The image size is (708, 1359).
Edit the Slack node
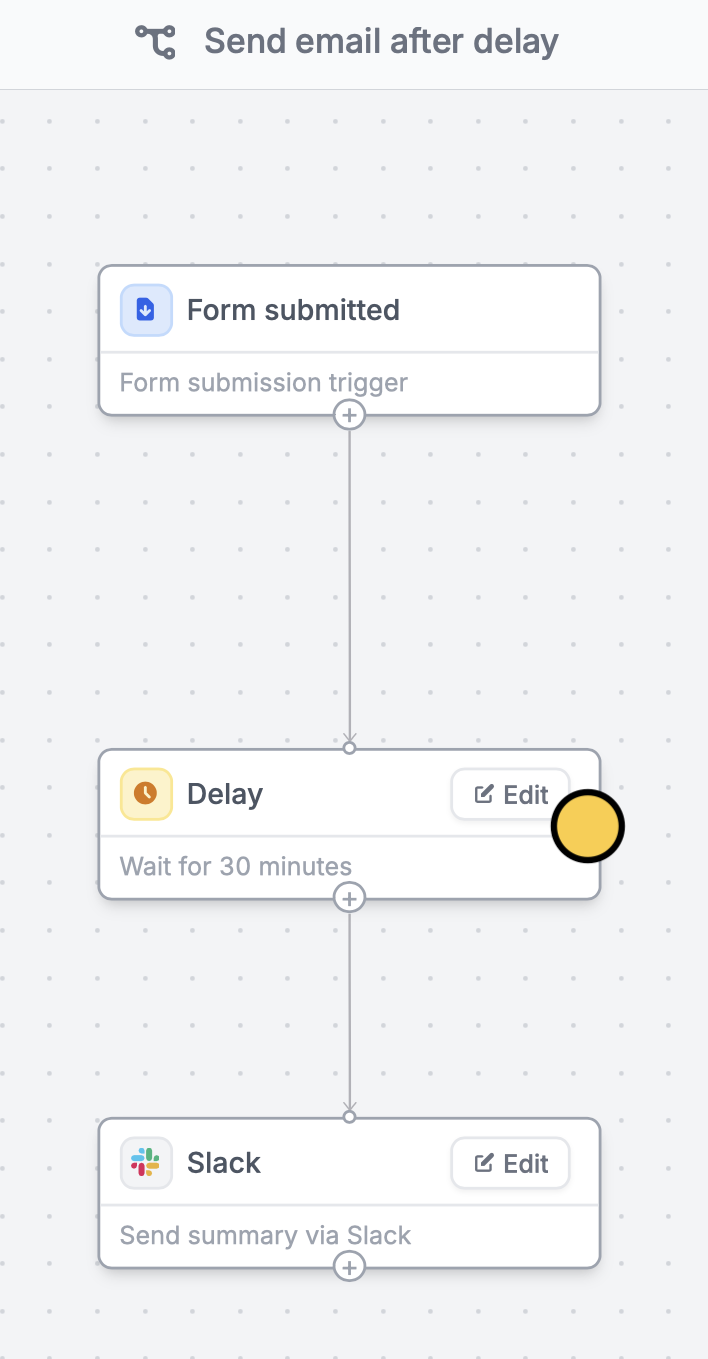[510, 1163]
